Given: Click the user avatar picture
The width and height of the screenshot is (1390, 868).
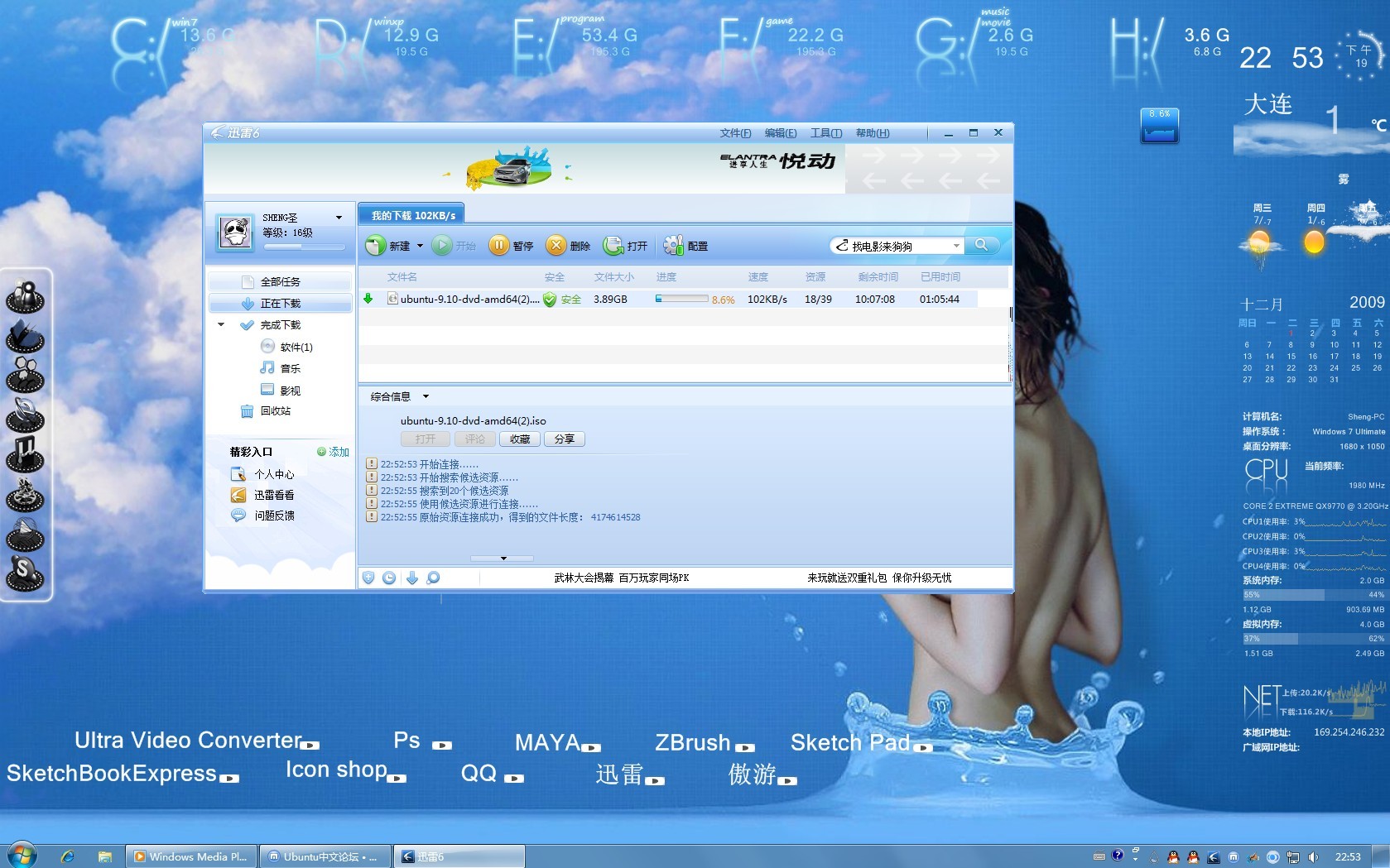Looking at the screenshot, I should point(235,232).
